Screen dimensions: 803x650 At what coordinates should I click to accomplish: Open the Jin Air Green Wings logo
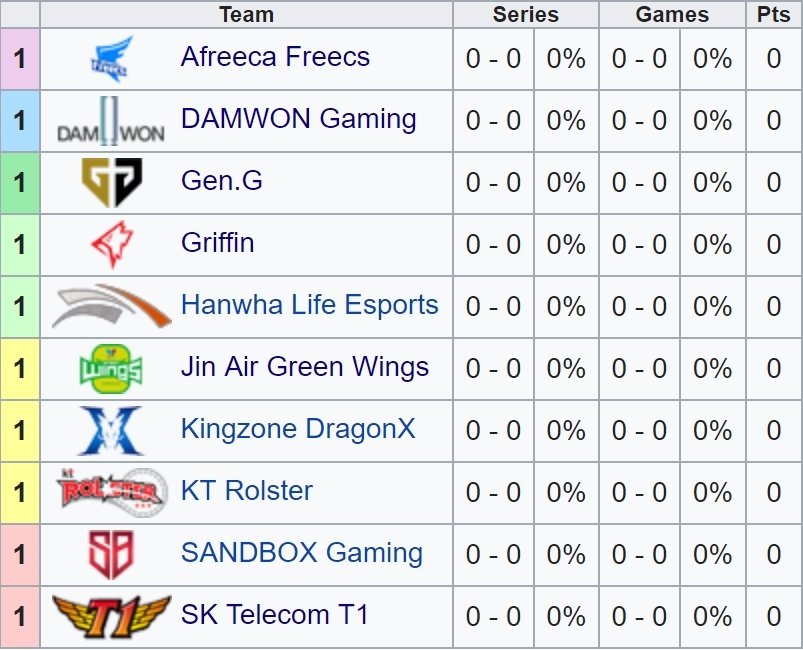111,368
